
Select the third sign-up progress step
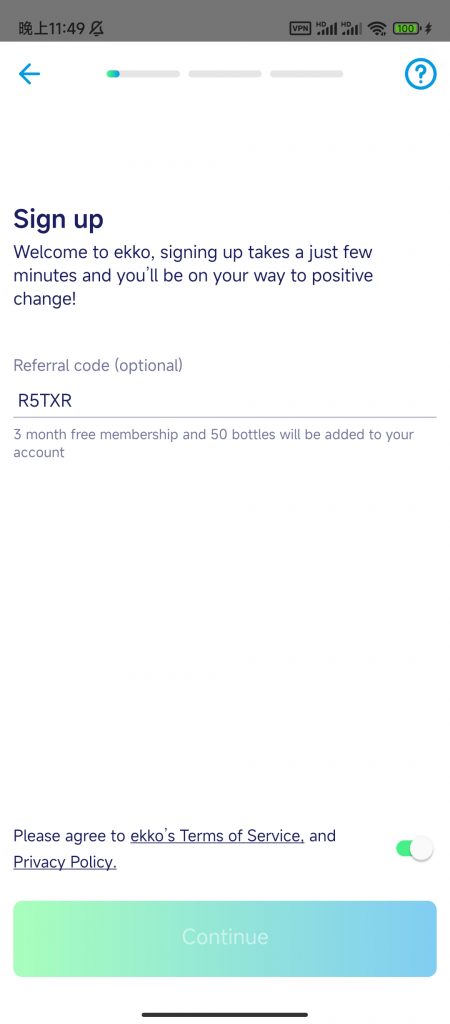[306, 74]
